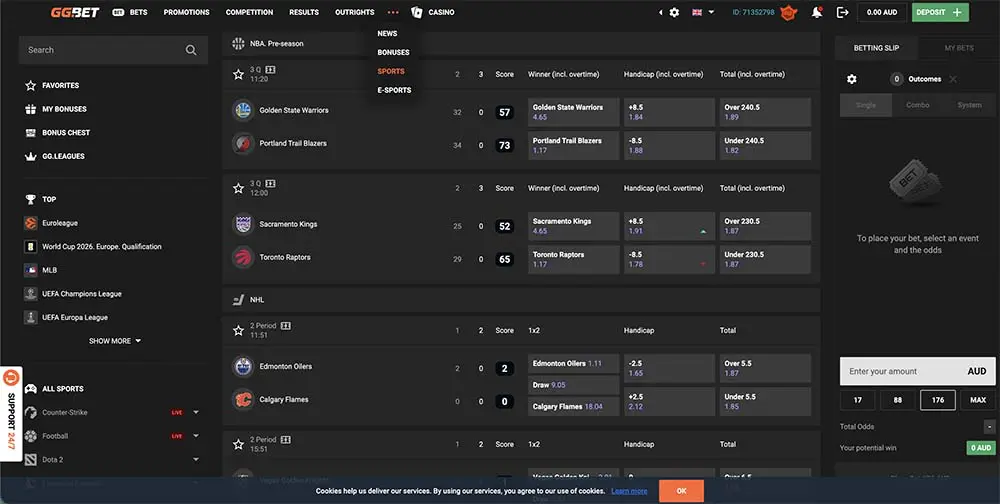Choose quick stake 176

pos(938,400)
